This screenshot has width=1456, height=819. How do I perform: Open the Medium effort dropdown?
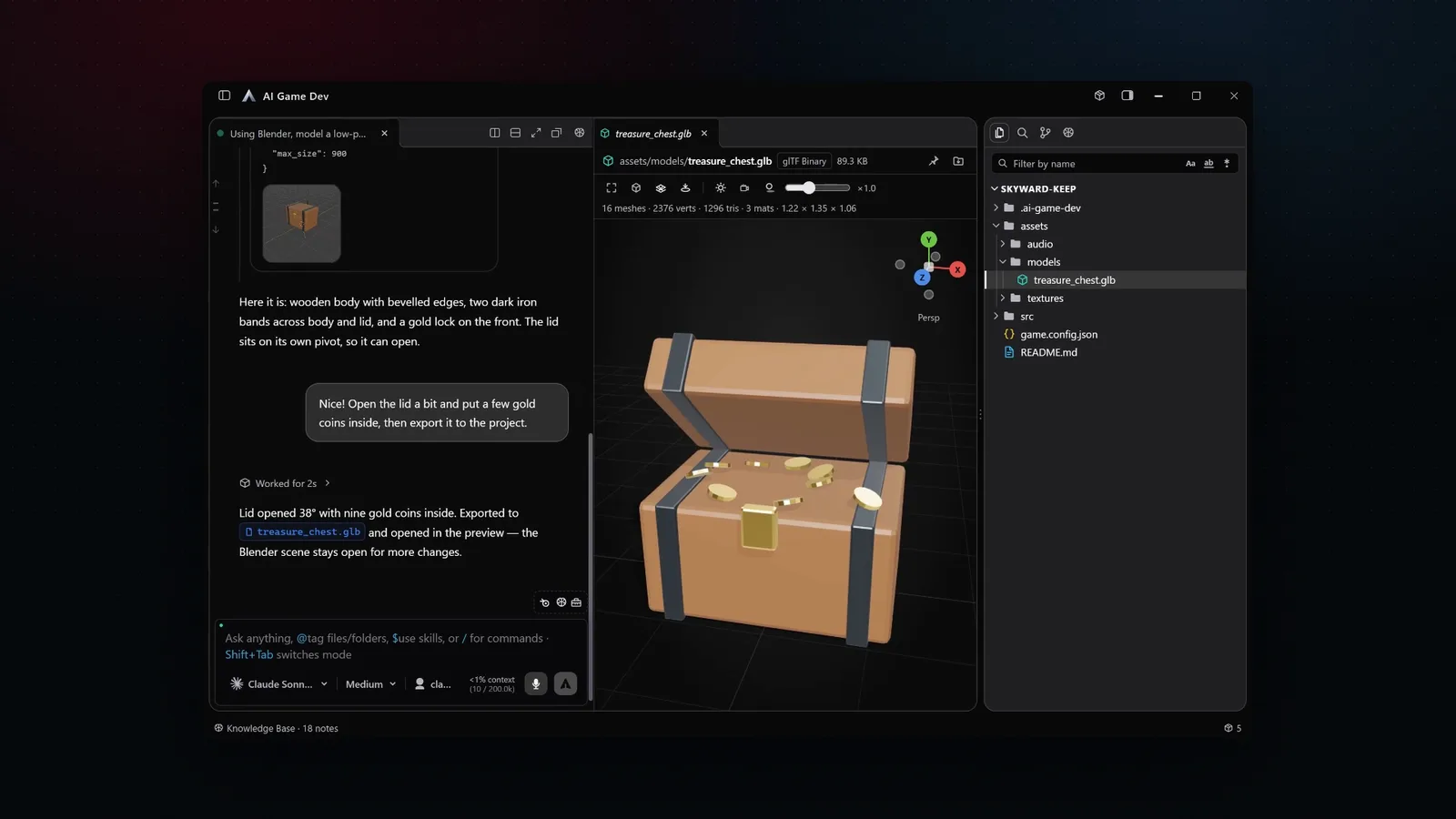click(370, 684)
